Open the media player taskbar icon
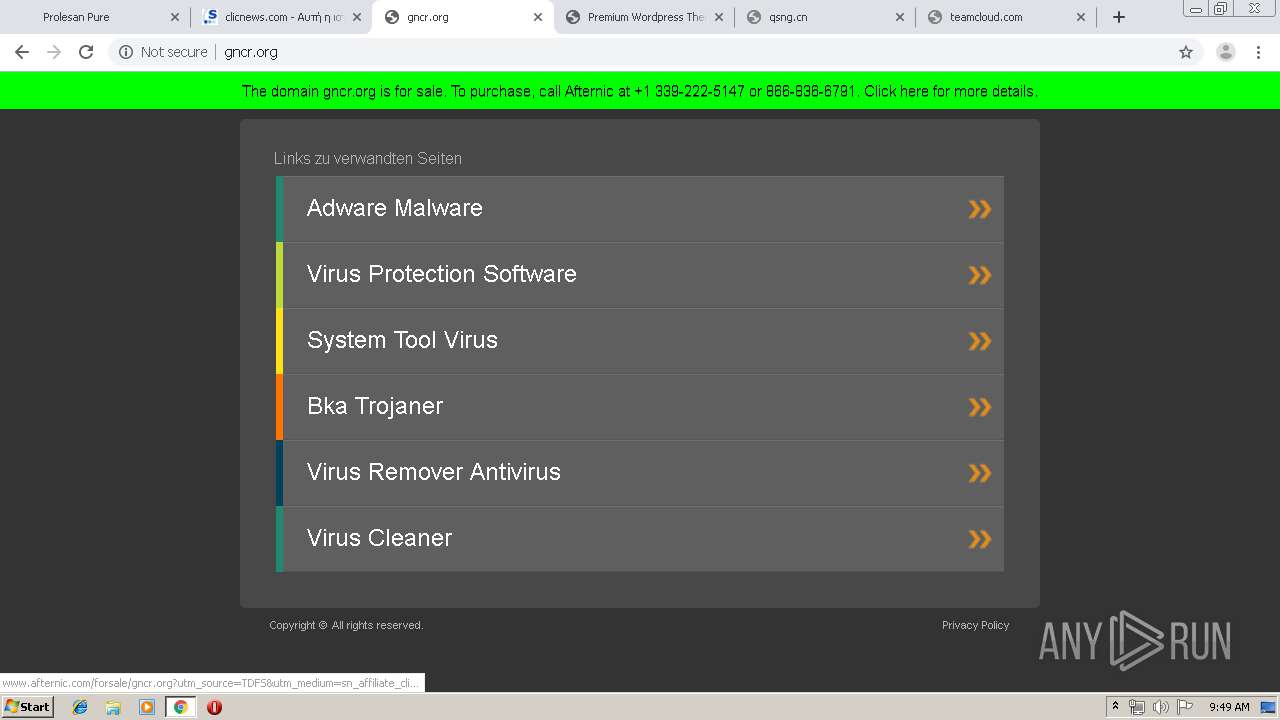 (147, 707)
